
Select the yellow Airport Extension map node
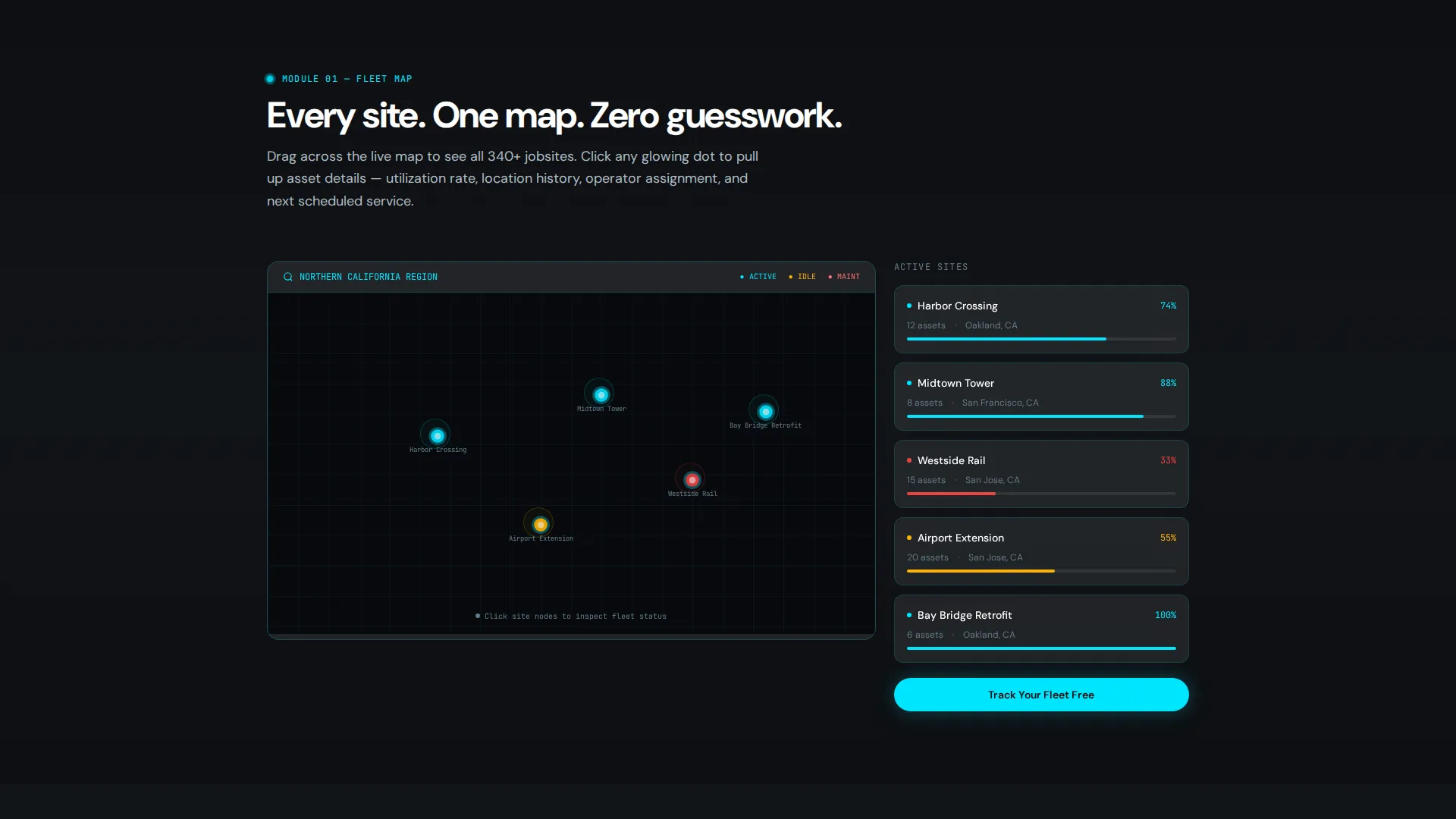(540, 524)
